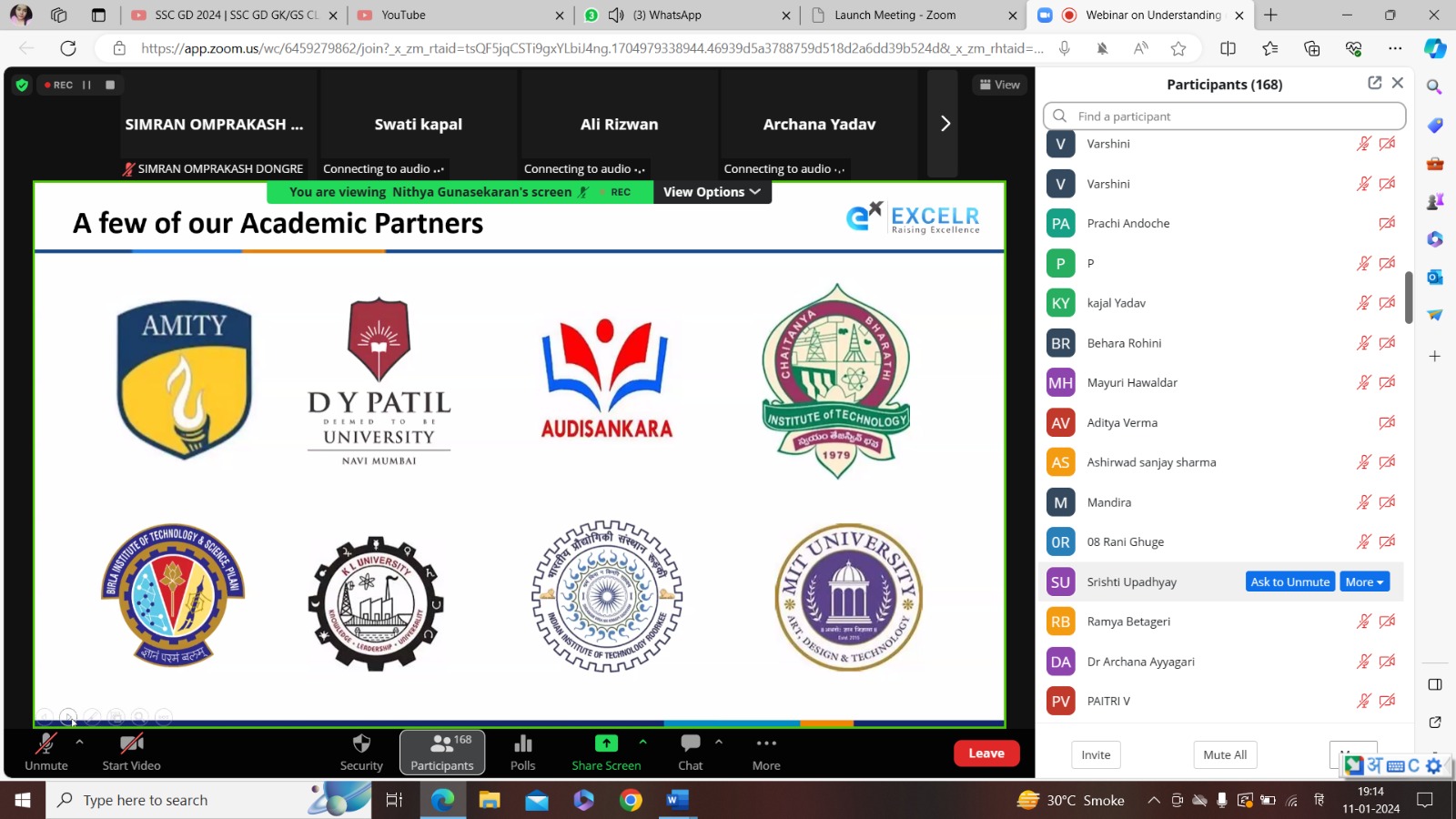
Task: Open the More meeting controls
Action: click(766, 753)
